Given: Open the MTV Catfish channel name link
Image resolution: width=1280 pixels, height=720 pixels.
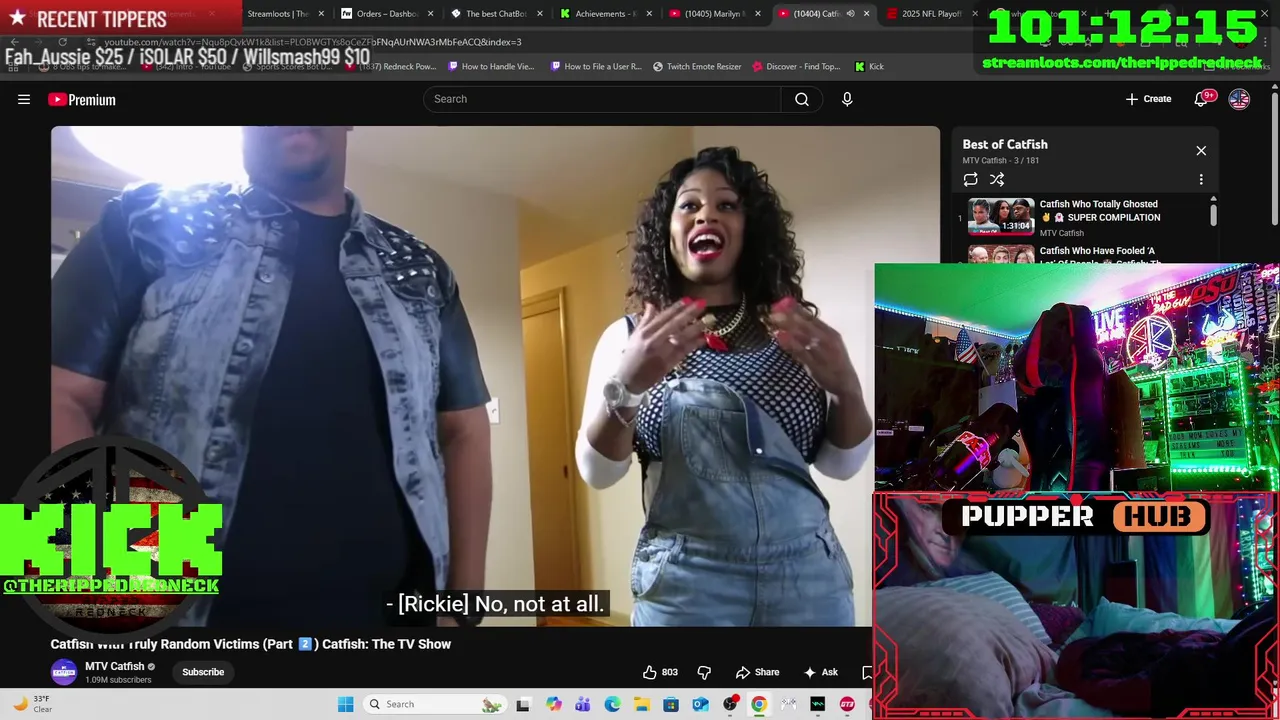Looking at the screenshot, I should point(115,666).
